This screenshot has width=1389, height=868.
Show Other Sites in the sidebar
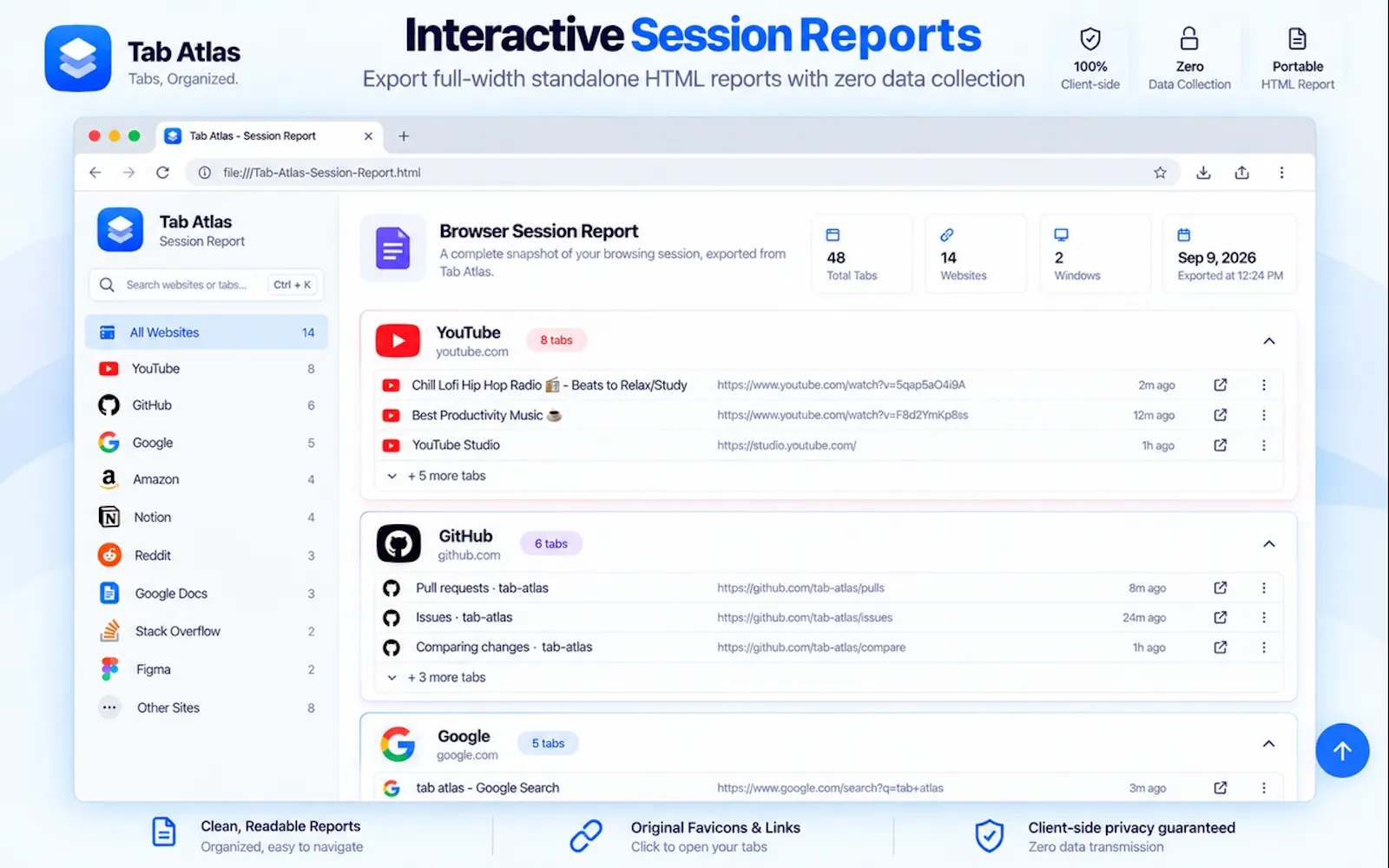[207, 707]
